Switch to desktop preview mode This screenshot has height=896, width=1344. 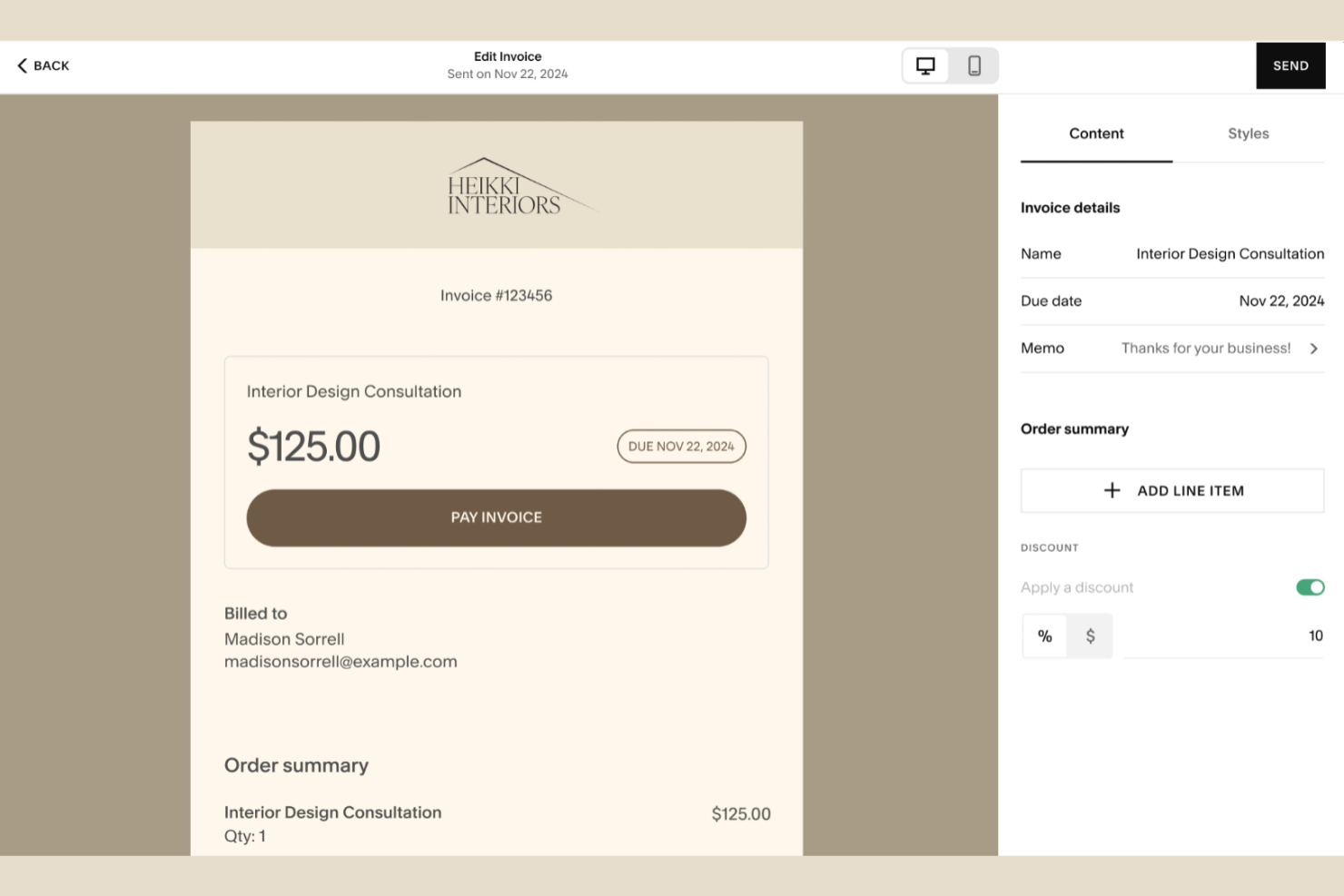[924, 65]
